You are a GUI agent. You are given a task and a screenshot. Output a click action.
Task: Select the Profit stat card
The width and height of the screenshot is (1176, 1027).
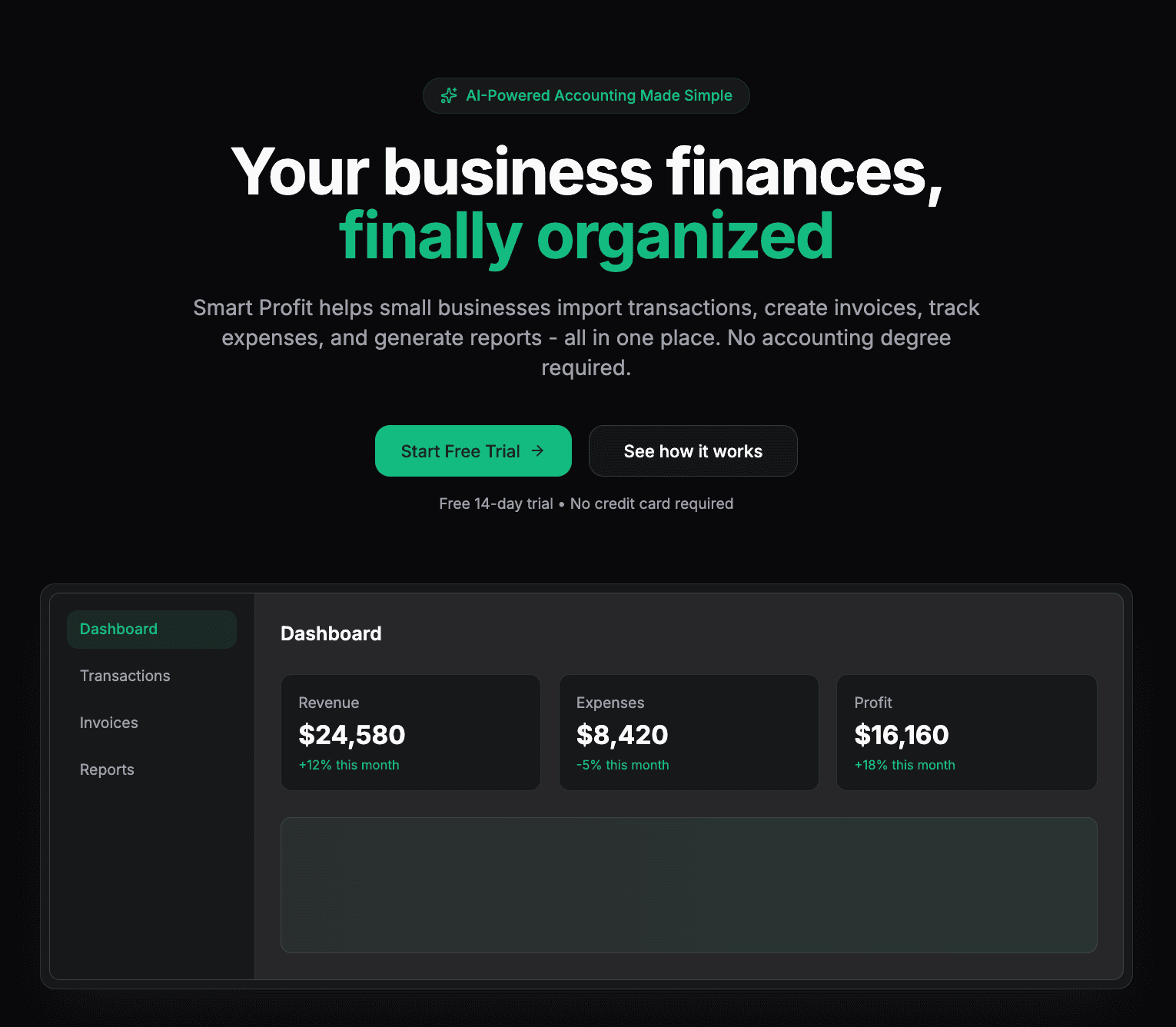tap(966, 732)
